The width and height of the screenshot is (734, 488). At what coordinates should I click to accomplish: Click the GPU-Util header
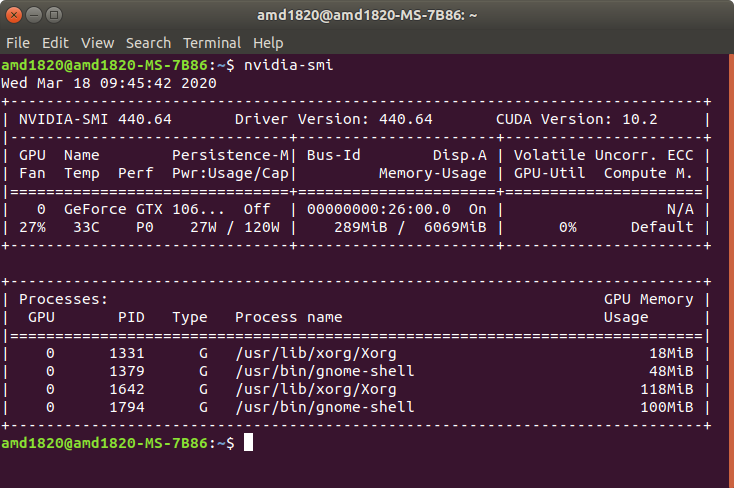[x=549, y=173]
